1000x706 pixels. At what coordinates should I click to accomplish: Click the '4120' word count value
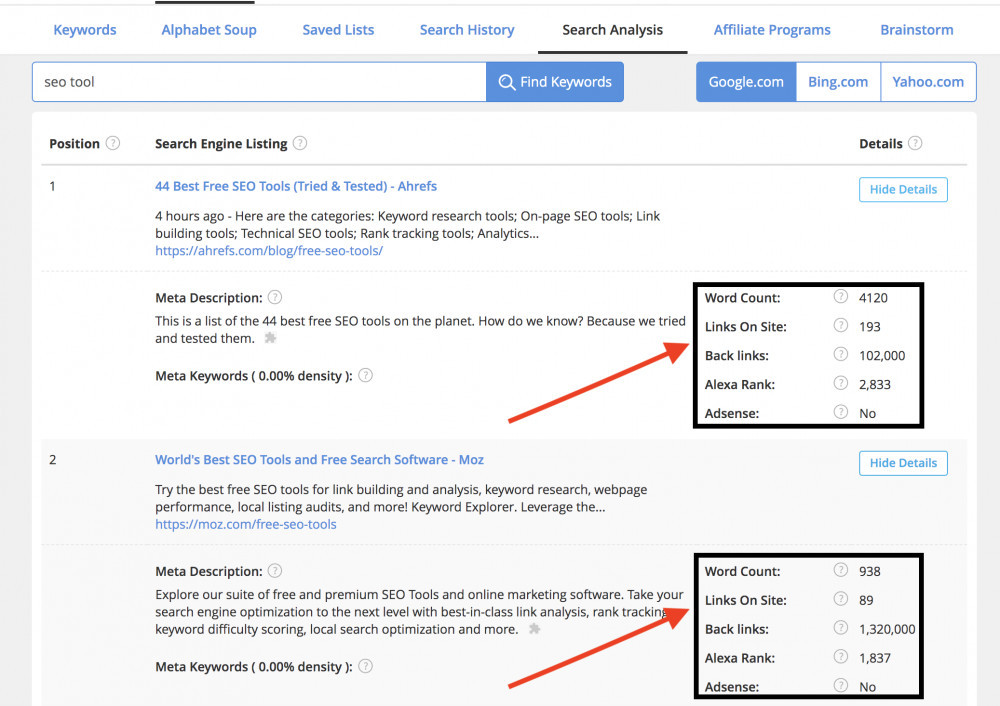873,298
